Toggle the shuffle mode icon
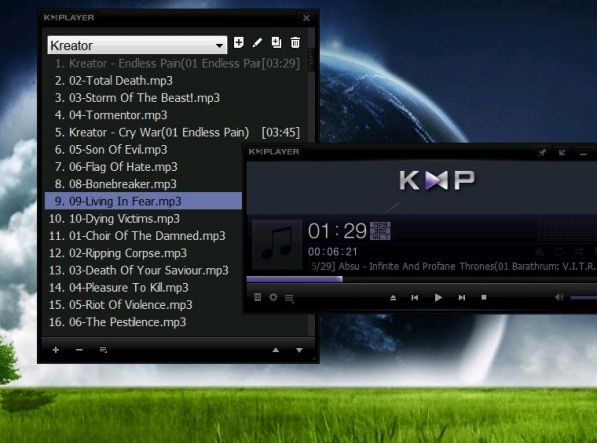Image resolution: width=597 pixels, height=443 pixels. tap(578, 252)
